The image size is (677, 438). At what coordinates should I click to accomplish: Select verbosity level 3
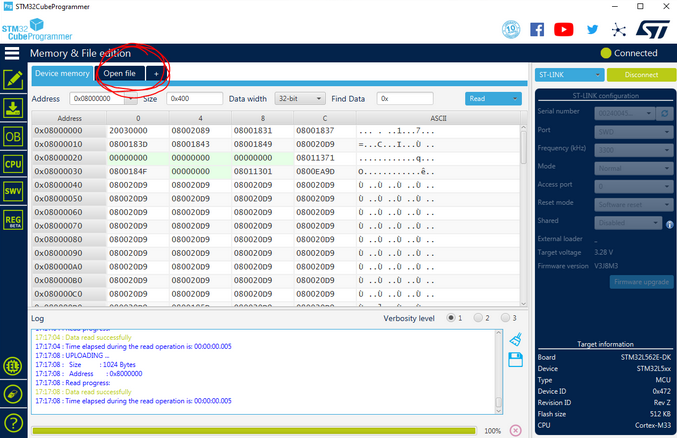tap(505, 318)
